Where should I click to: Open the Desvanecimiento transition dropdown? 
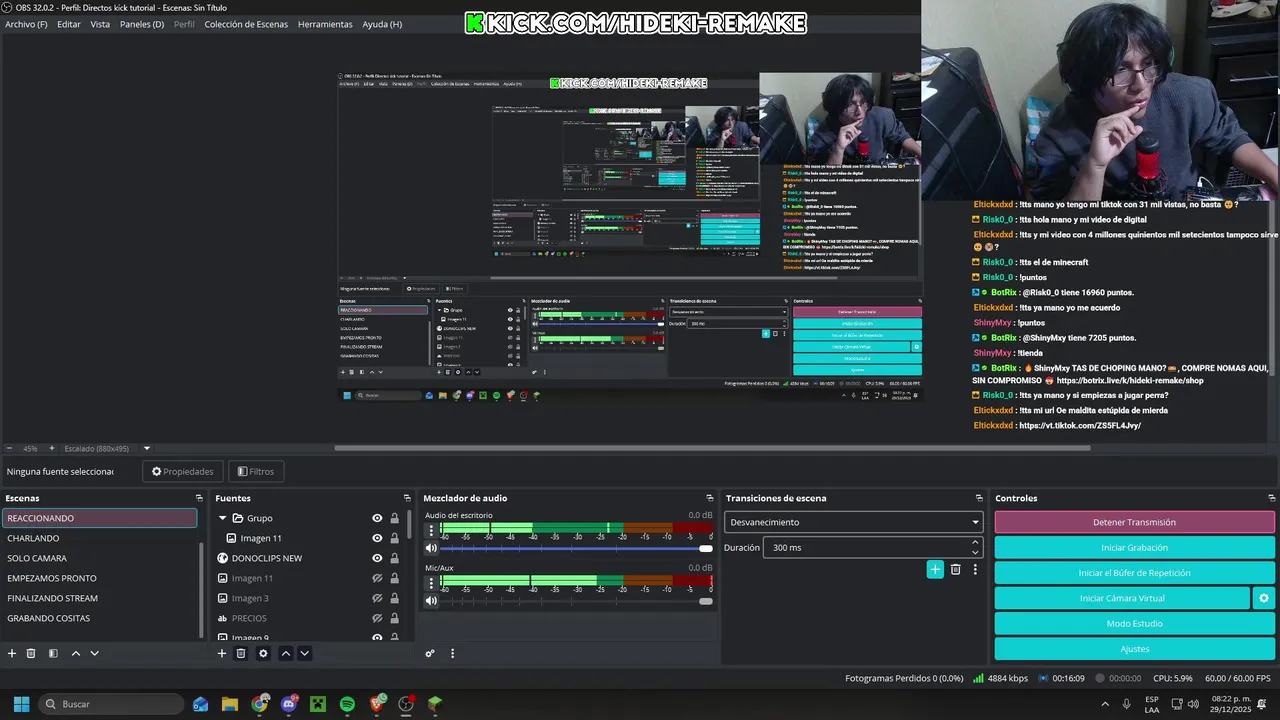853,522
